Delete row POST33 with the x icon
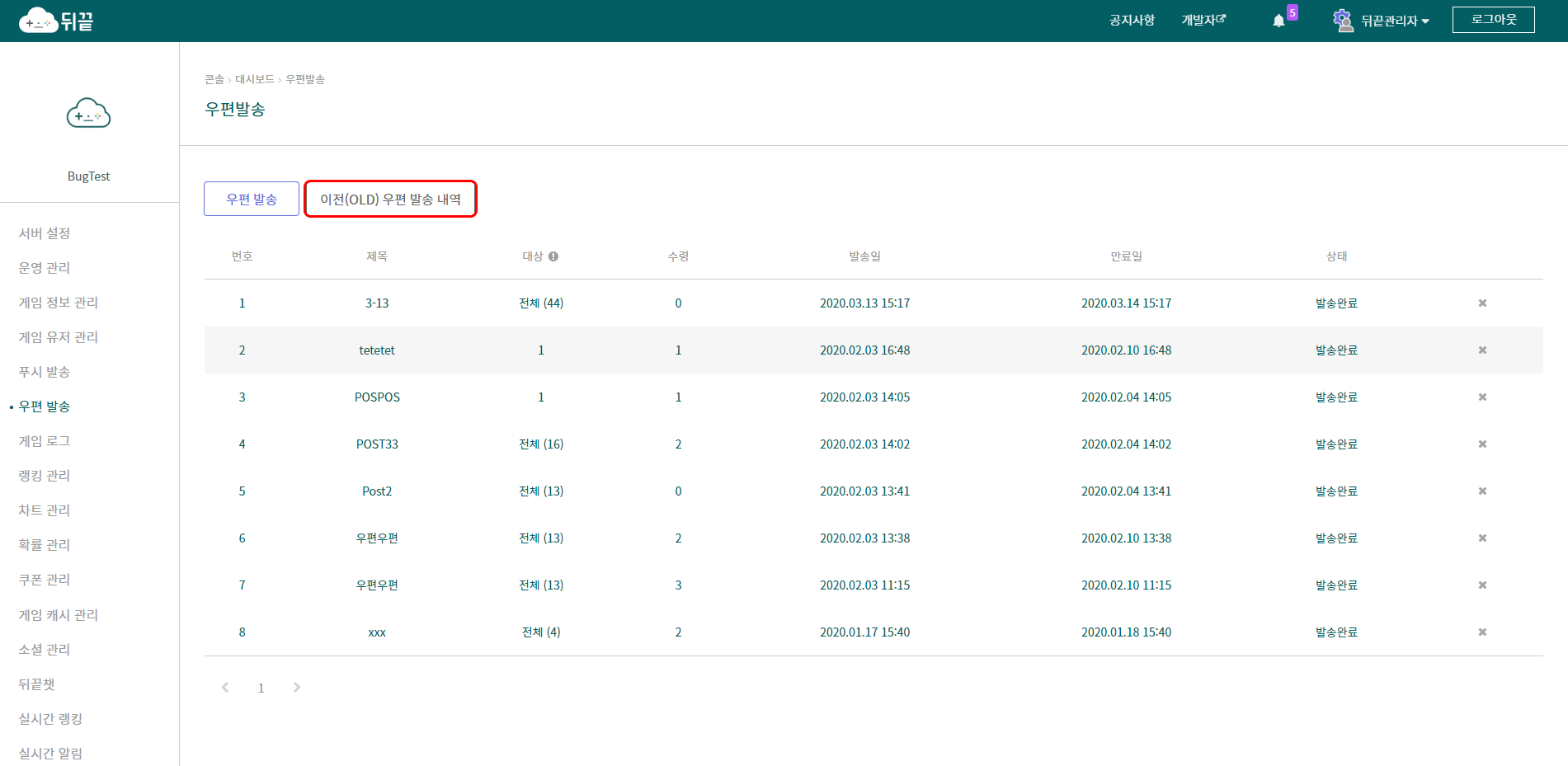1568x766 pixels. 1482,444
